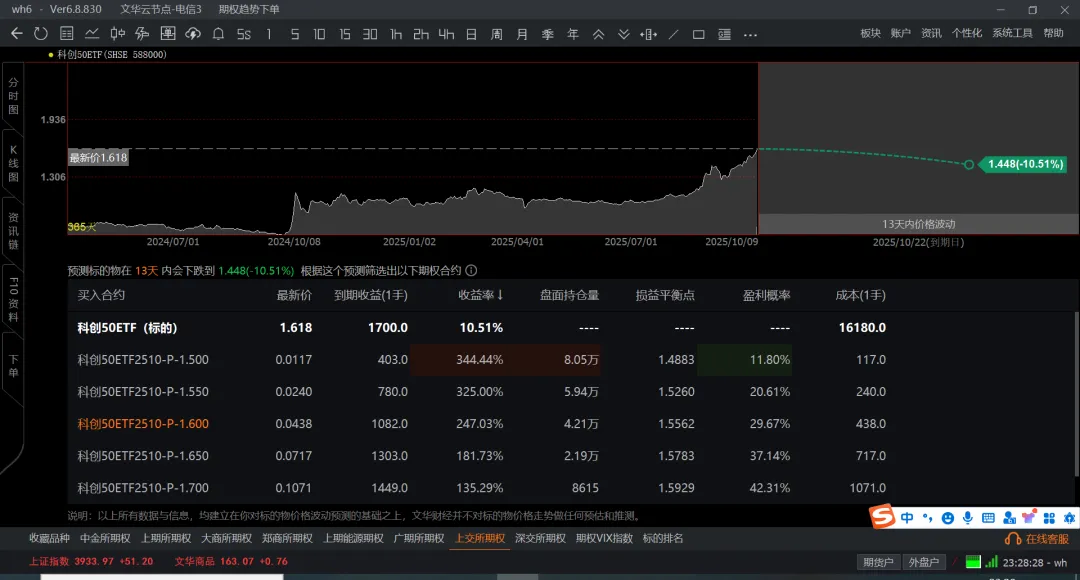Image resolution: width=1080 pixels, height=580 pixels.
Task: Click the refresh icon in the toolbar
Action: coord(41,34)
